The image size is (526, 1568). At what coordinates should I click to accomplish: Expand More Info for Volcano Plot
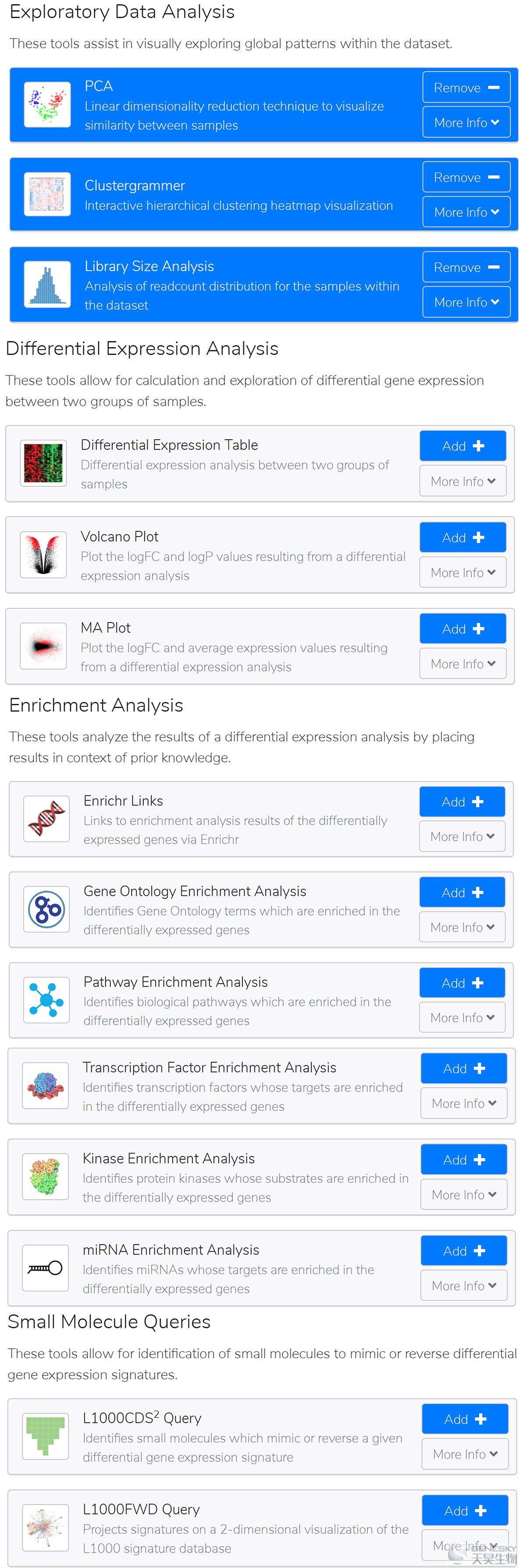pyautogui.click(x=463, y=572)
